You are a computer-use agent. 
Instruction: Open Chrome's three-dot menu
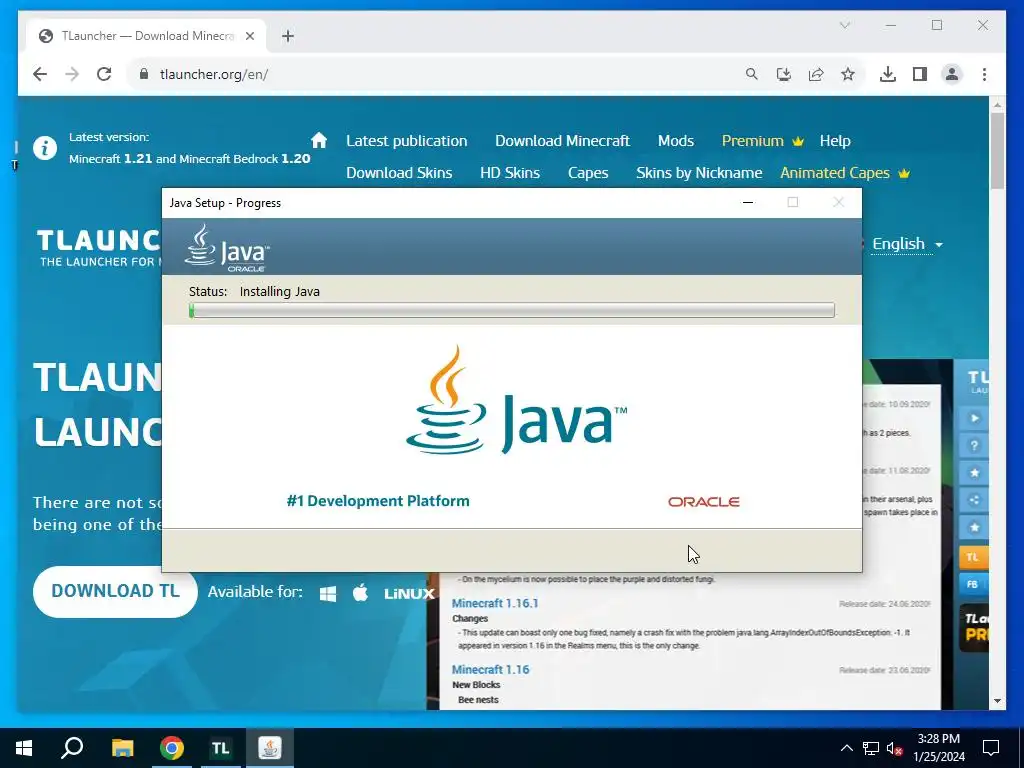(984, 74)
